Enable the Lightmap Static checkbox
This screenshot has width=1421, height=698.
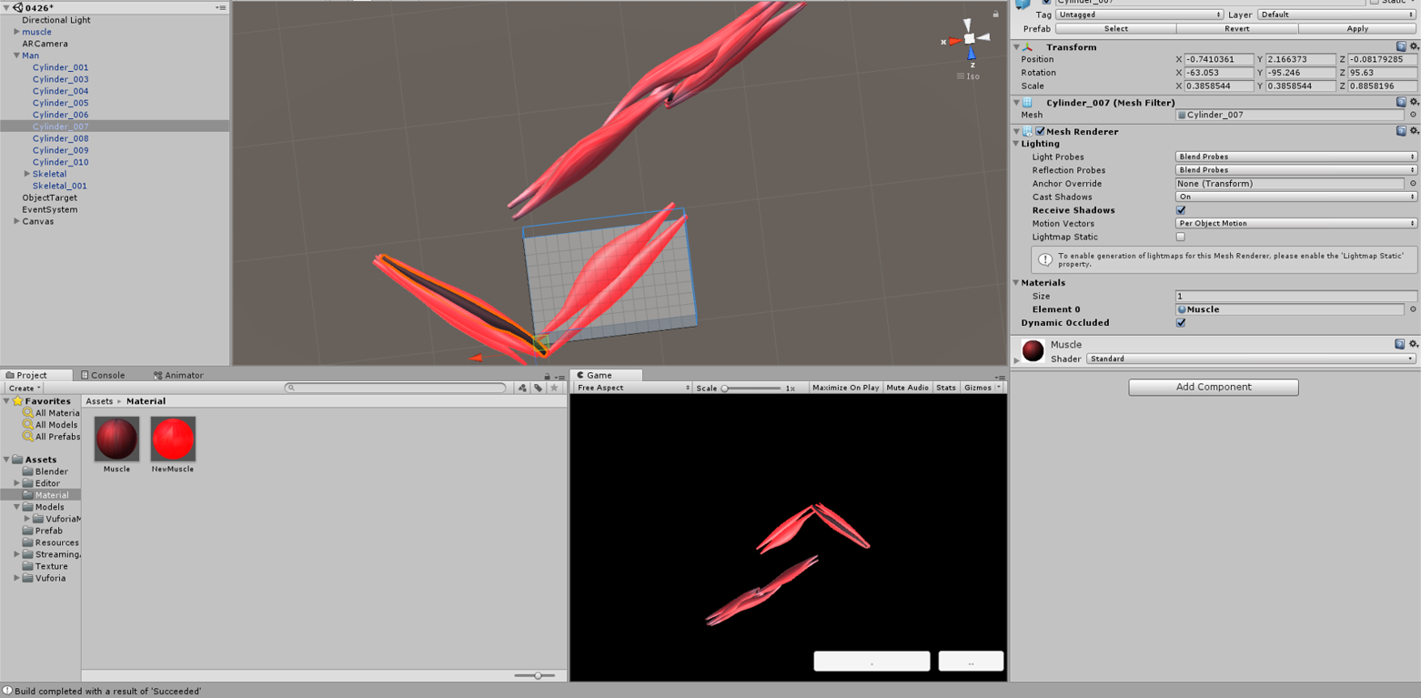(1181, 237)
